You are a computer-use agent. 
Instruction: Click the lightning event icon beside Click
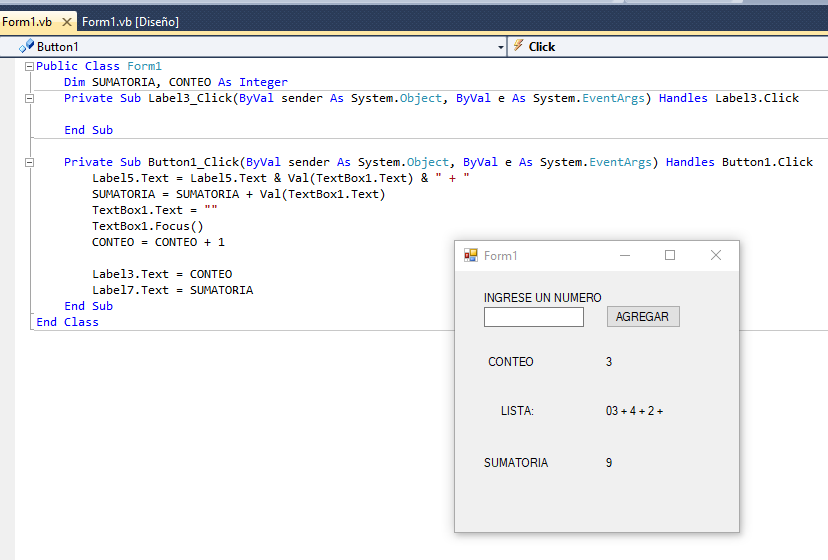point(519,45)
